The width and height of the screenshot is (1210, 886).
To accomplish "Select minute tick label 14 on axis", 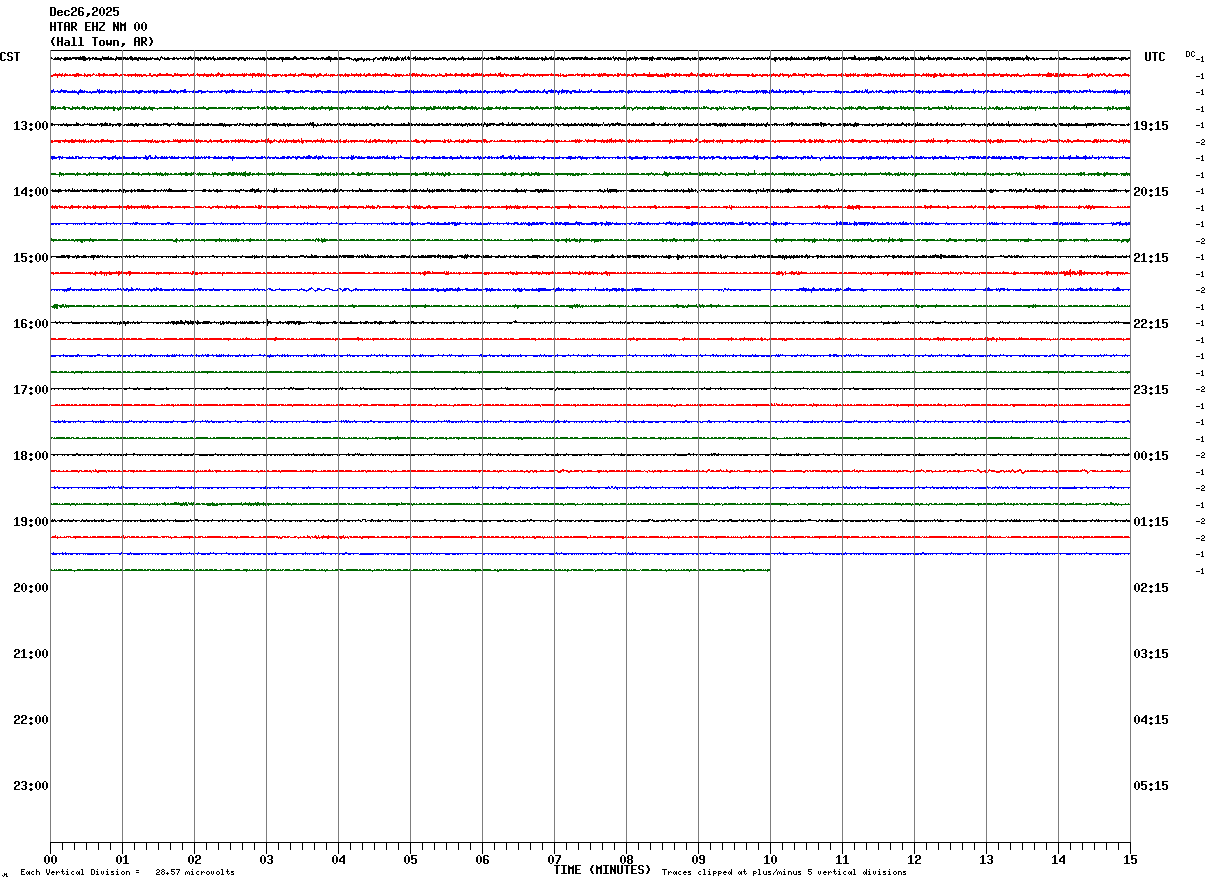I will pyautogui.click(x=1058, y=860).
